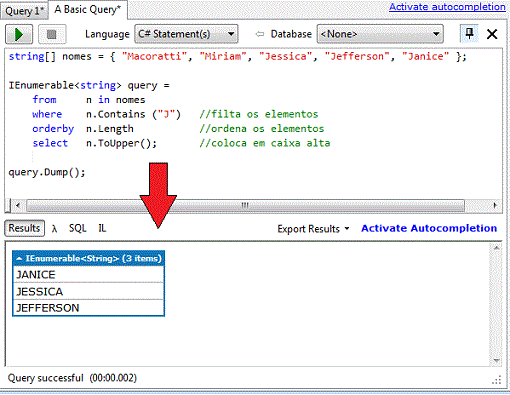Screen dimensions: 510x395
Task: Open the Database dropdown showing <None>
Action: (380, 34)
